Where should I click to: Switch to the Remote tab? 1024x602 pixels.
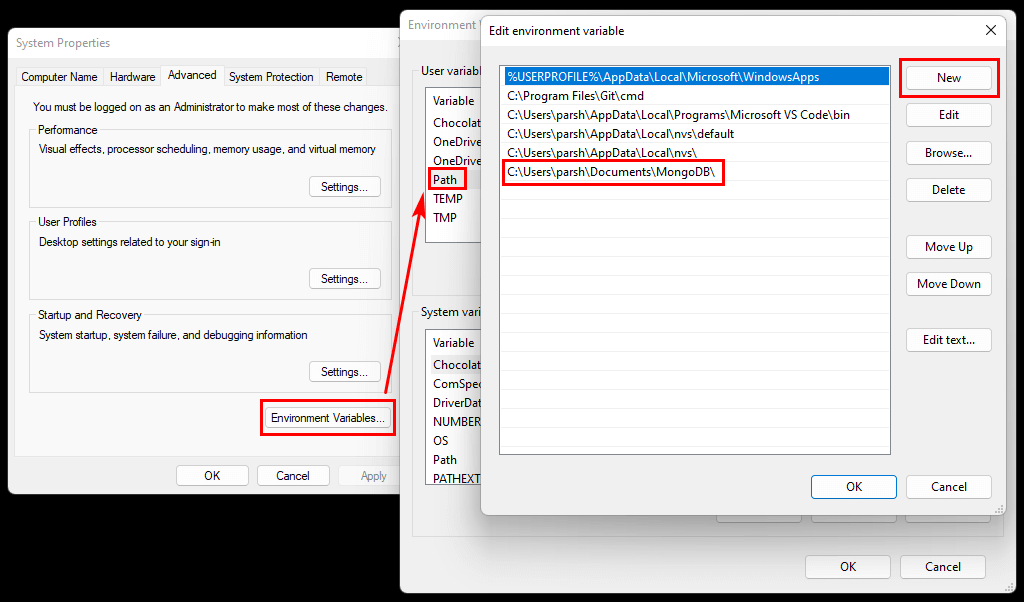pos(344,76)
